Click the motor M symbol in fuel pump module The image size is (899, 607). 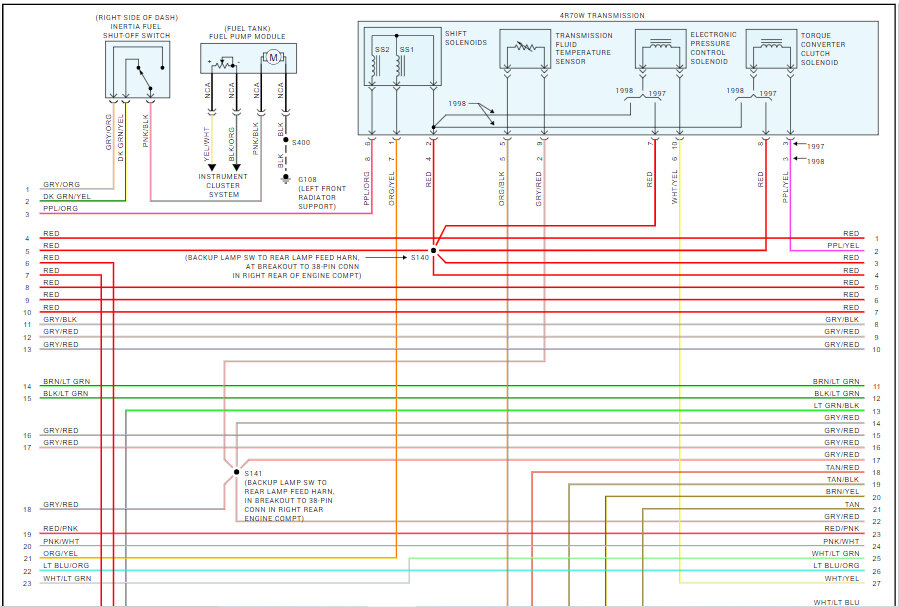point(273,57)
